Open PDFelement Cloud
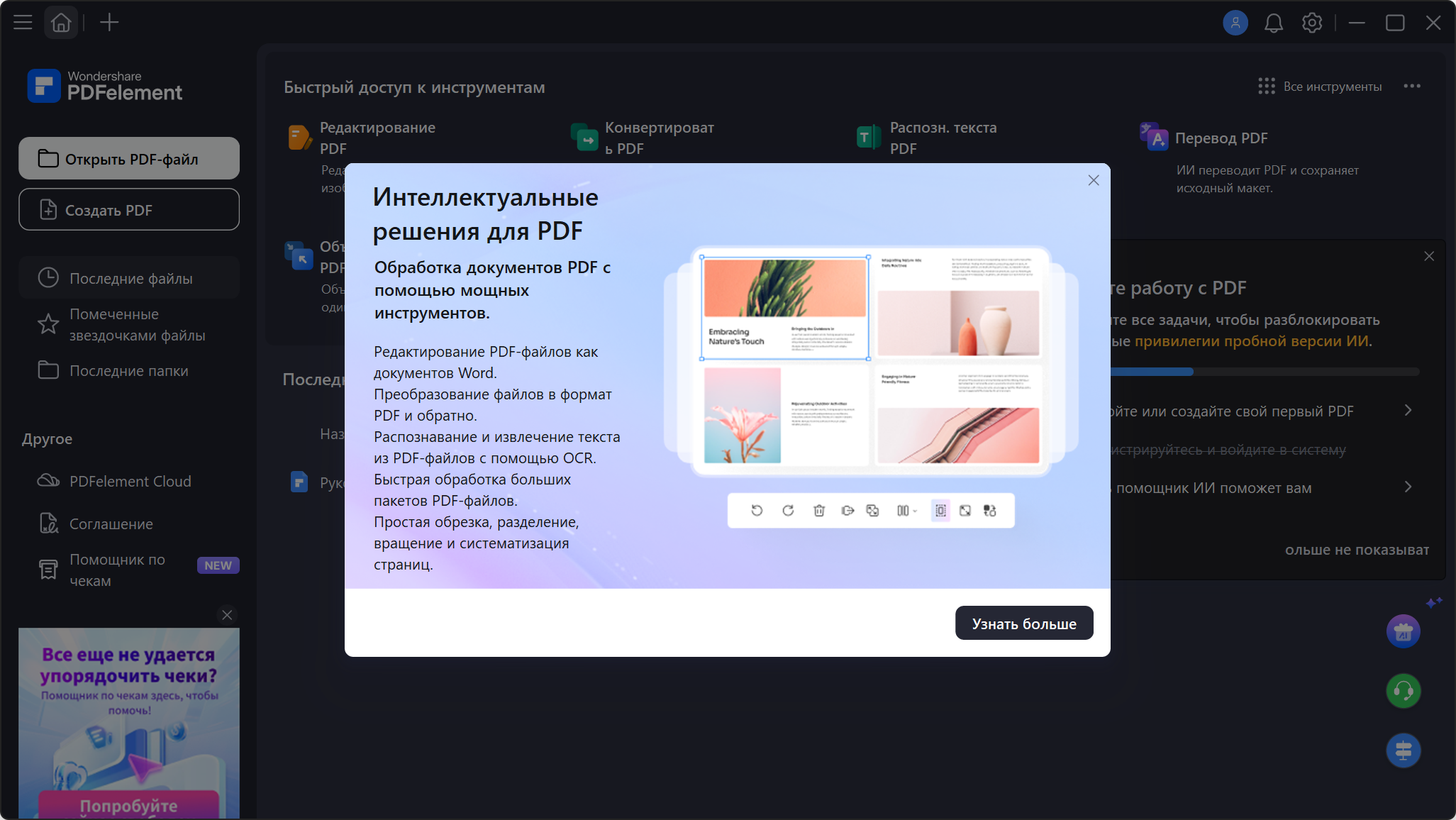 tap(129, 481)
